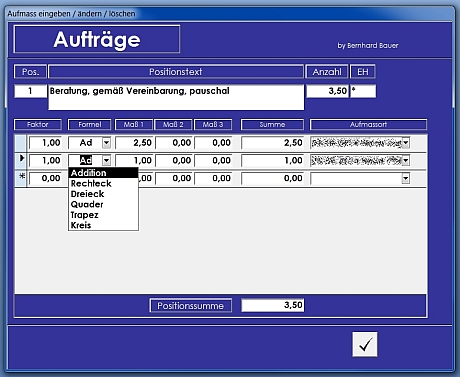The height and width of the screenshot is (377, 460).
Task: Click the Formel column header
Action: tap(90, 125)
